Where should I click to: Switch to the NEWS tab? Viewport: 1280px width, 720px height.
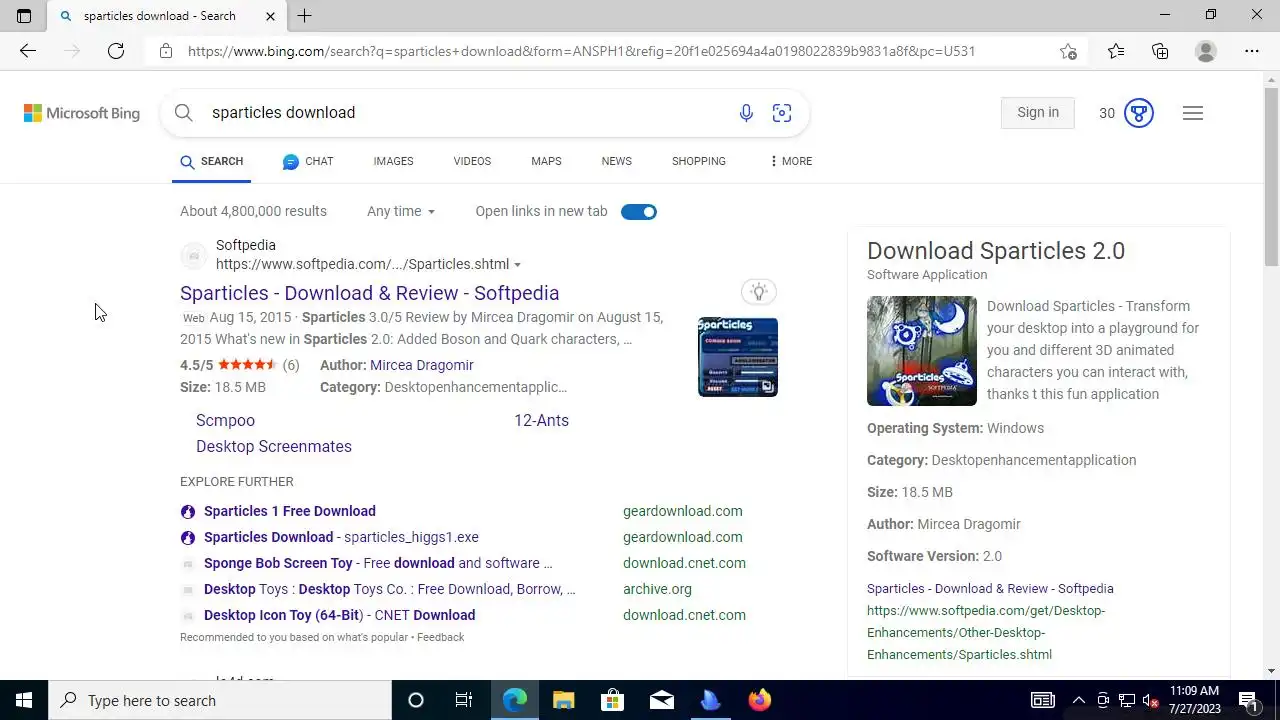click(616, 161)
